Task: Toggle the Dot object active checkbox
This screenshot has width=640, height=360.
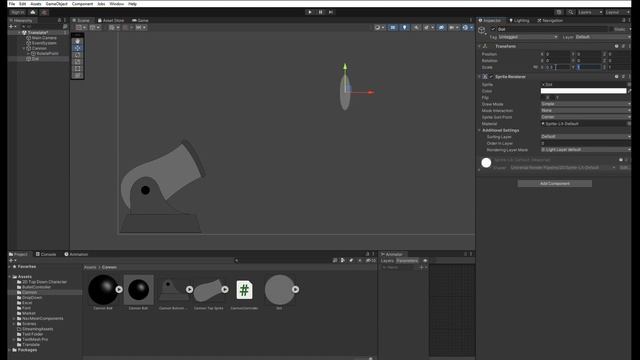Action: click(x=493, y=29)
